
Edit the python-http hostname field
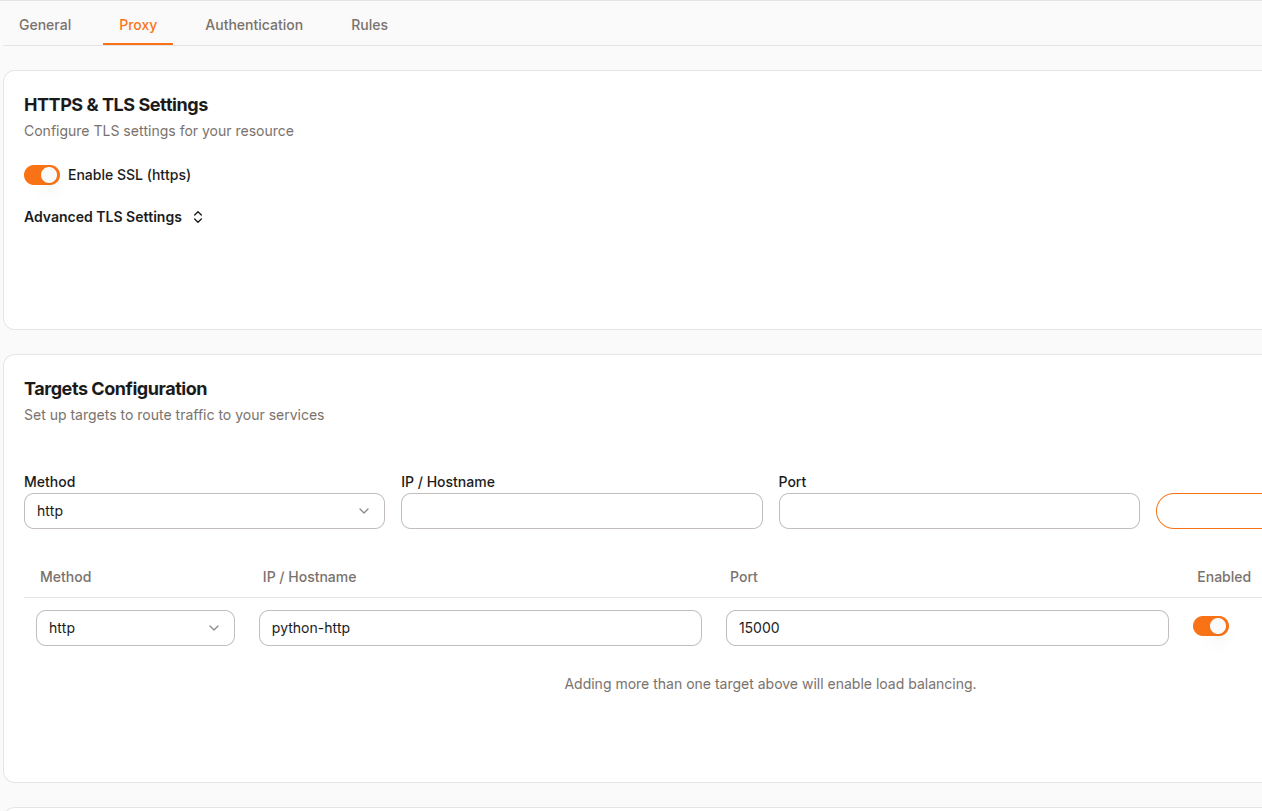480,628
